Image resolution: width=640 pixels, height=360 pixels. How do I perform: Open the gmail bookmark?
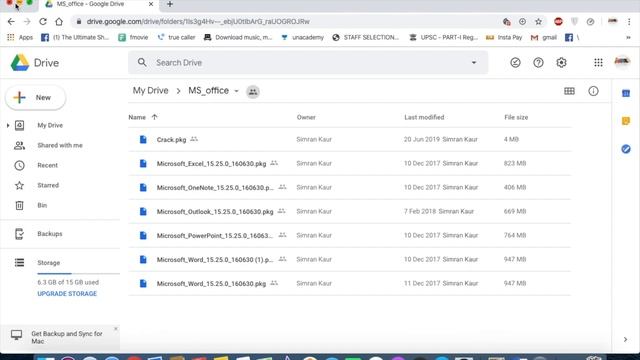click(544, 38)
